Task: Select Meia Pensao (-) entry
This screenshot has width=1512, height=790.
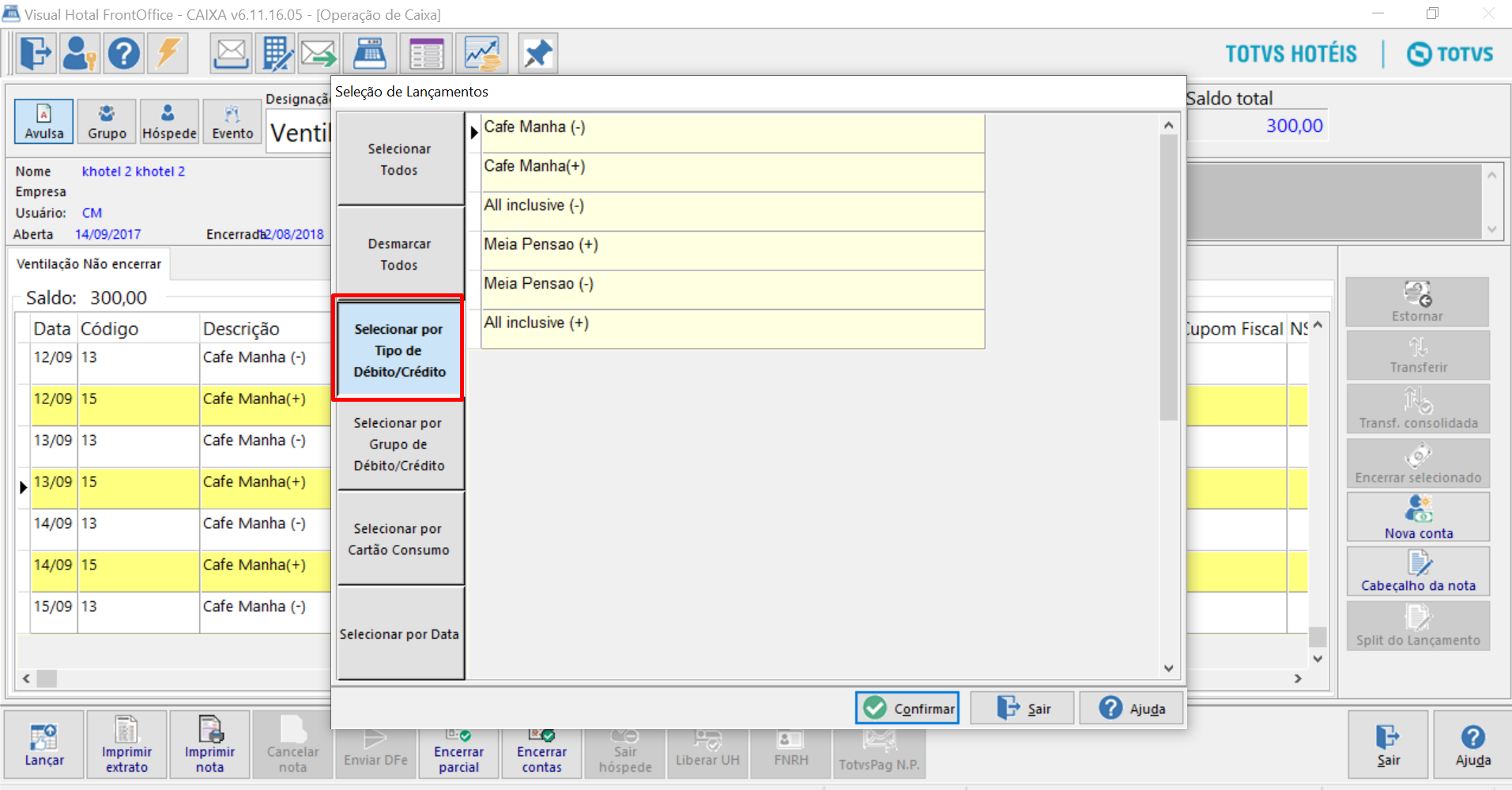Action: click(x=733, y=289)
